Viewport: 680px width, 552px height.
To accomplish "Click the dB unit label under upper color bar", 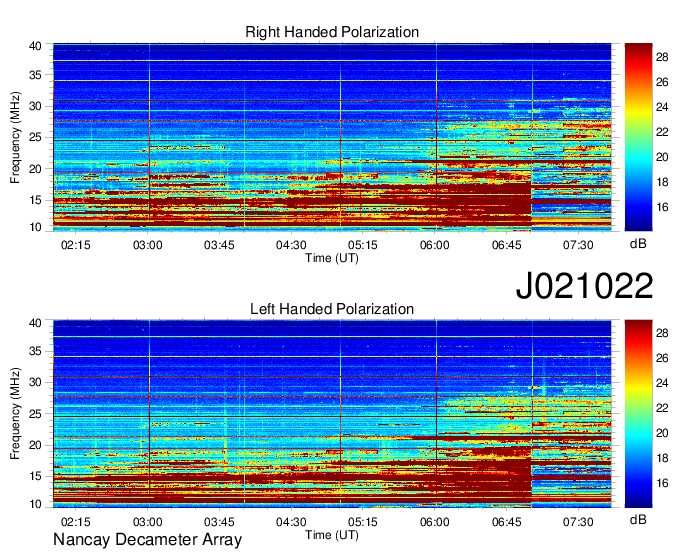I will tap(638, 244).
